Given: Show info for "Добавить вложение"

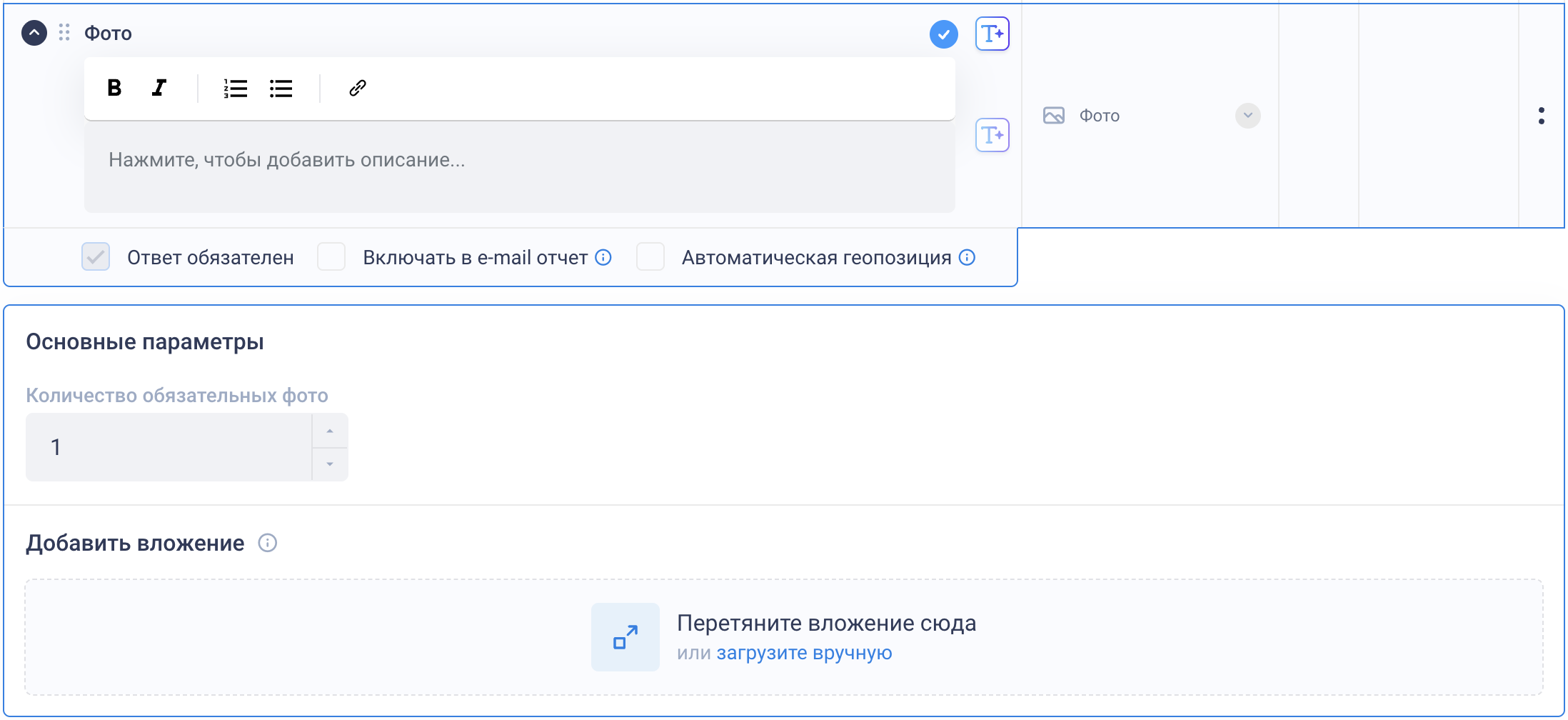Looking at the screenshot, I should click(268, 544).
